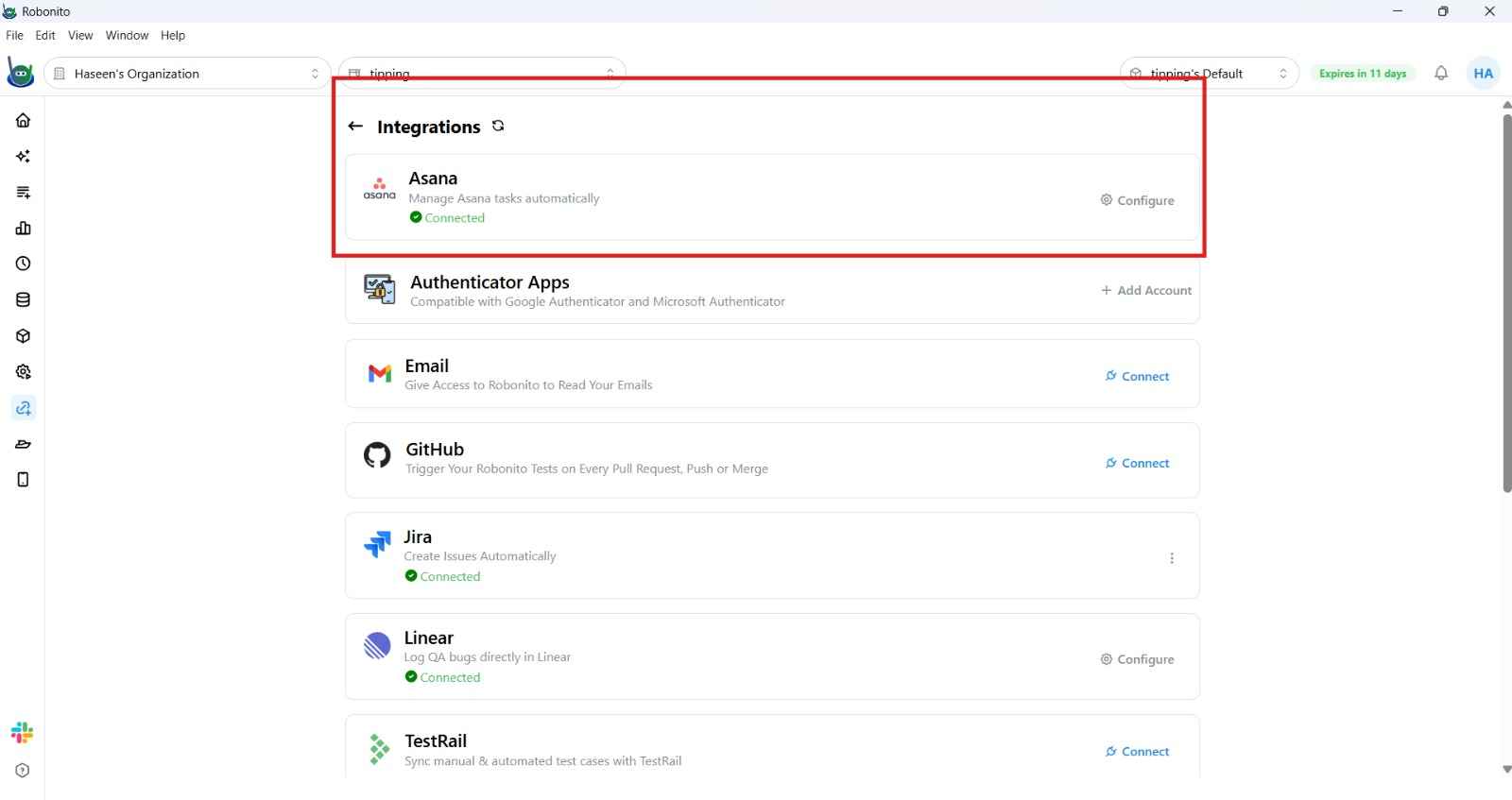
Task: Click the Expires in 11 days badge
Action: coord(1362,73)
